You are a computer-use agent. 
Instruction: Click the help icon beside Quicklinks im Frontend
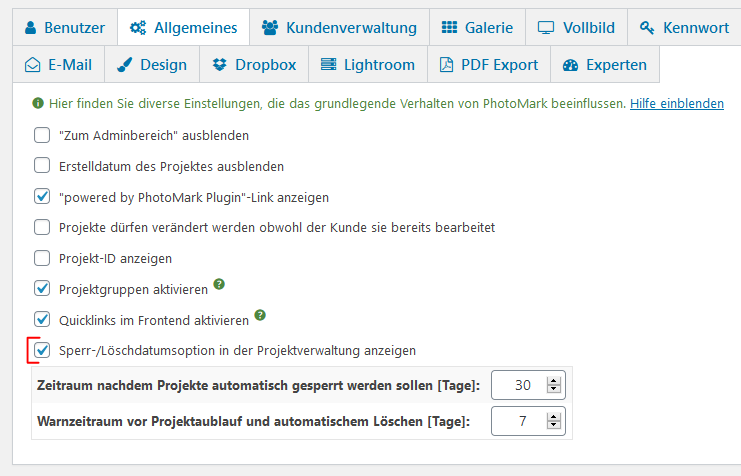coord(260,316)
